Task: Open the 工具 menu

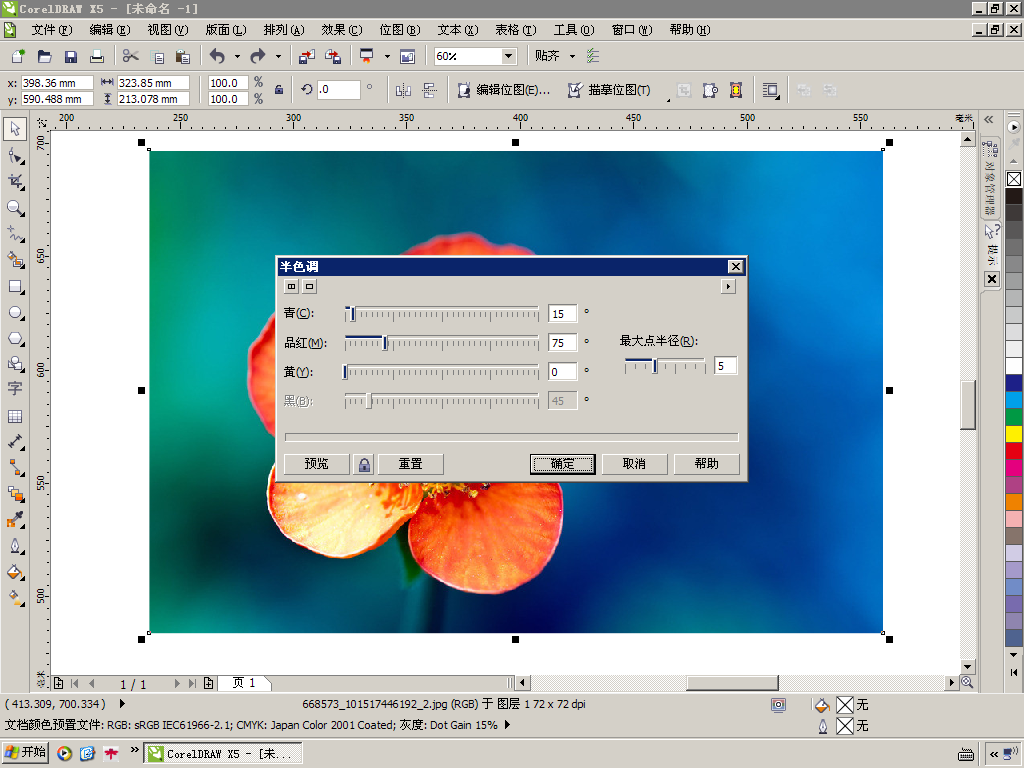Action: pos(574,30)
